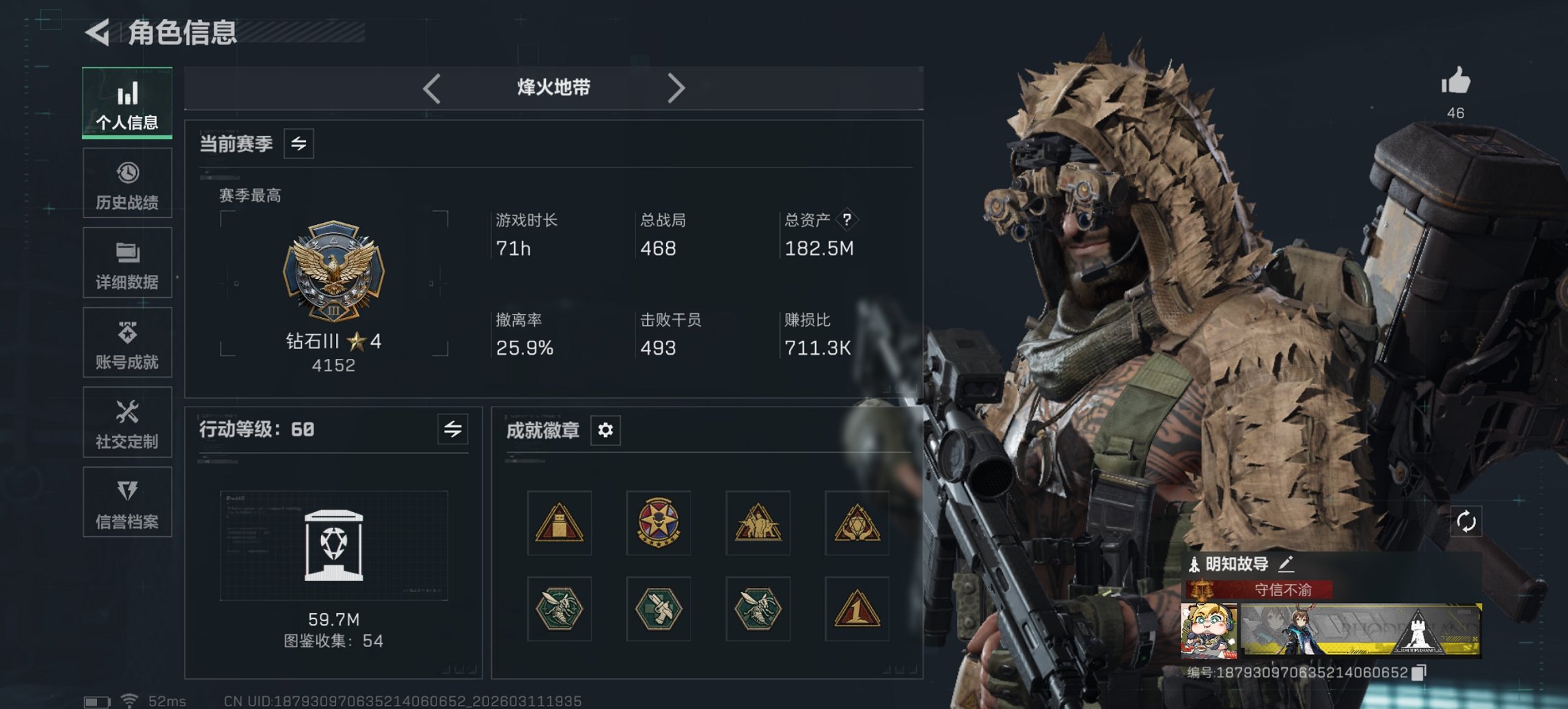Click the cartoon player avatar thumbnail
Viewport: 1568px width, 709px height.
tap(1209, 630)
